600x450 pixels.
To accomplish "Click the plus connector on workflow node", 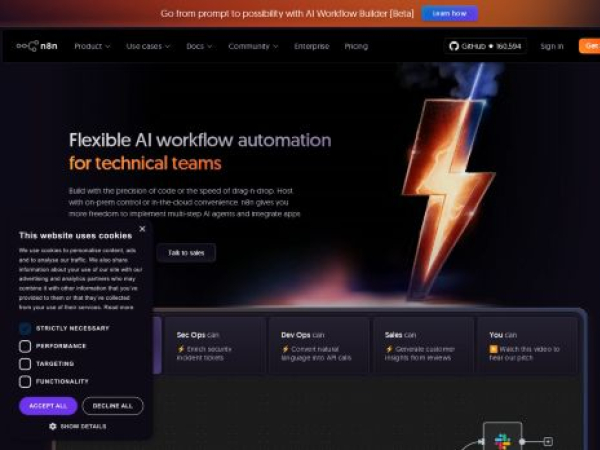I will 548,441.
